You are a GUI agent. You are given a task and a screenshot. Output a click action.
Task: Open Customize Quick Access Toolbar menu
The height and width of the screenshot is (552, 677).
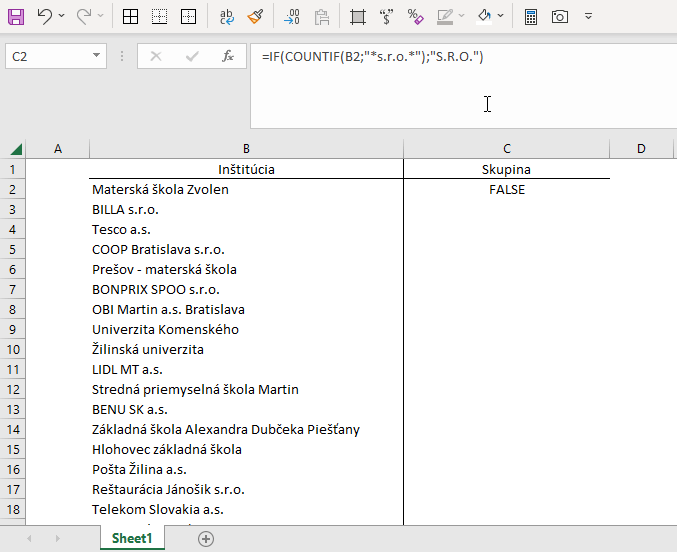coord(588,16)
